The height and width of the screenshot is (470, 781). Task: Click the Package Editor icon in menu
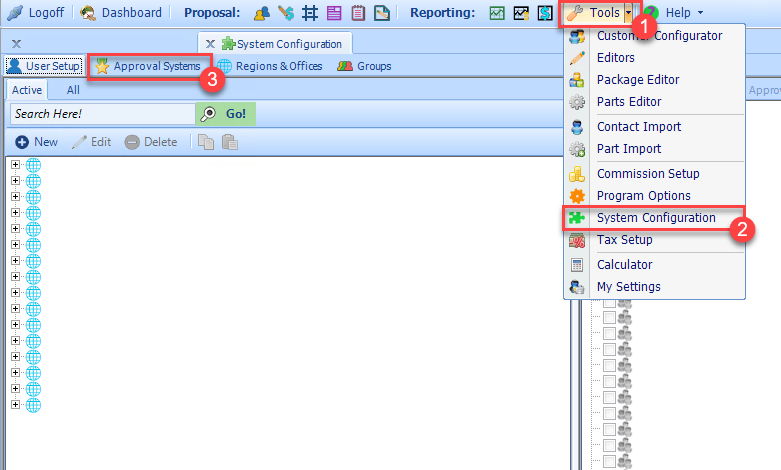(577, 80)
